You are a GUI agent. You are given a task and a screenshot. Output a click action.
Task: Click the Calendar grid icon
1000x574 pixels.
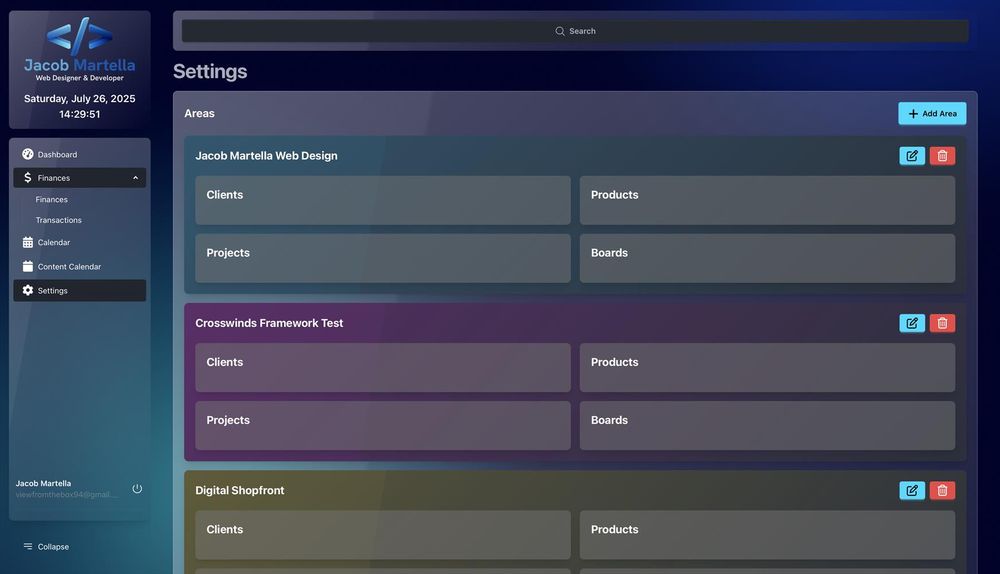pyautogui.click(x=27, y=242)
